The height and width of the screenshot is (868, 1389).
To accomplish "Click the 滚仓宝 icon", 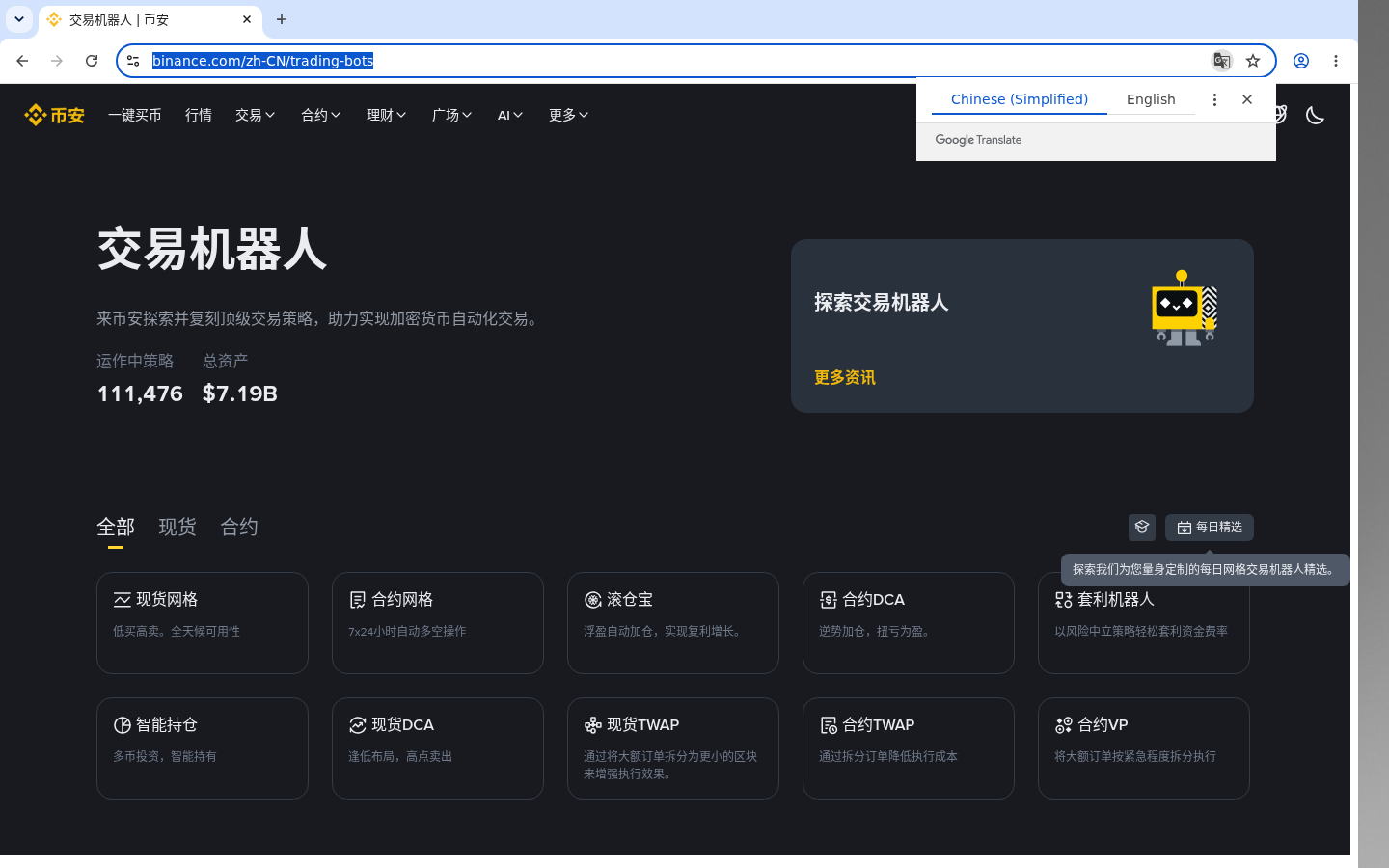I will 593,600.
